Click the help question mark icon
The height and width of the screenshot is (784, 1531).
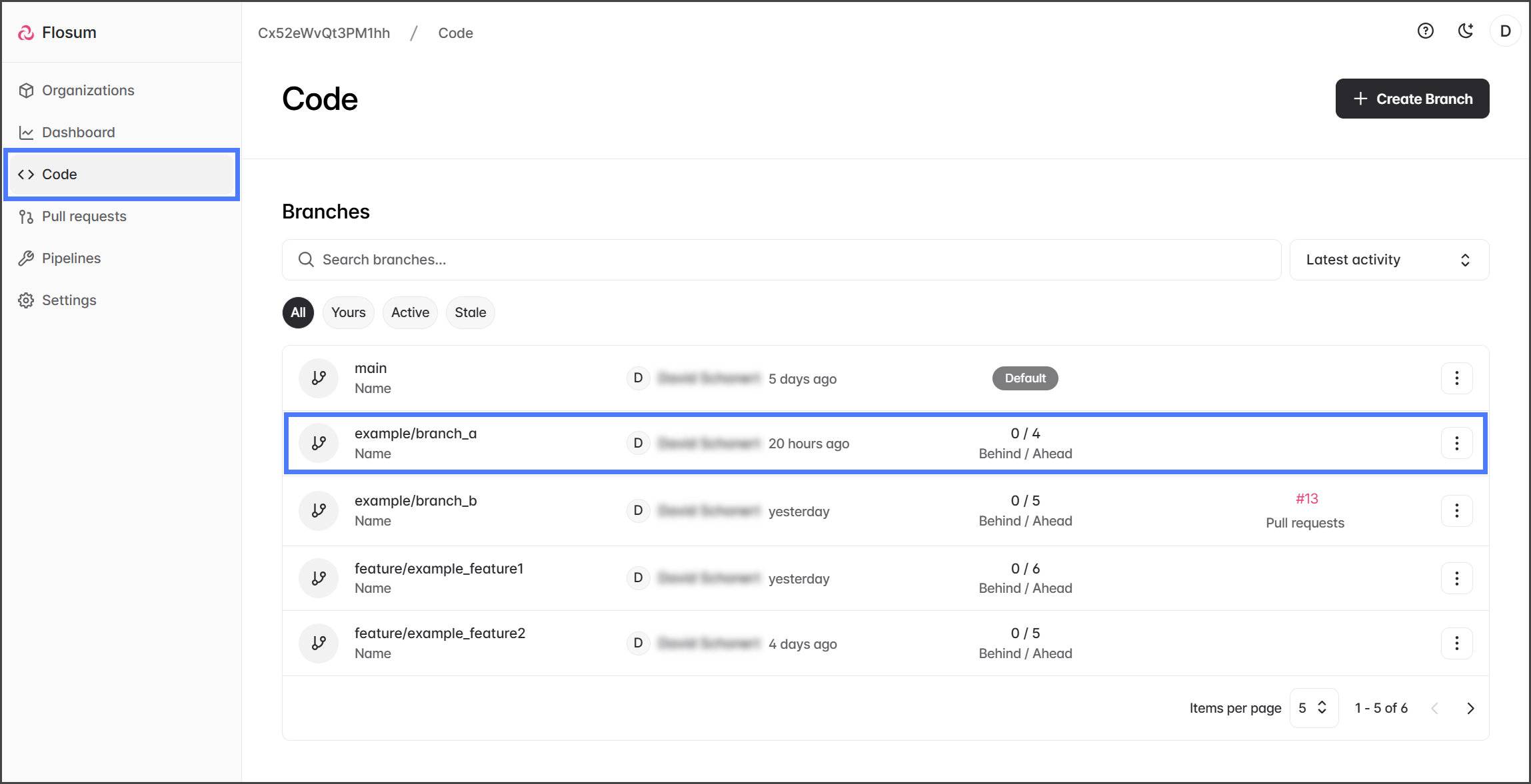[1425, 31]
